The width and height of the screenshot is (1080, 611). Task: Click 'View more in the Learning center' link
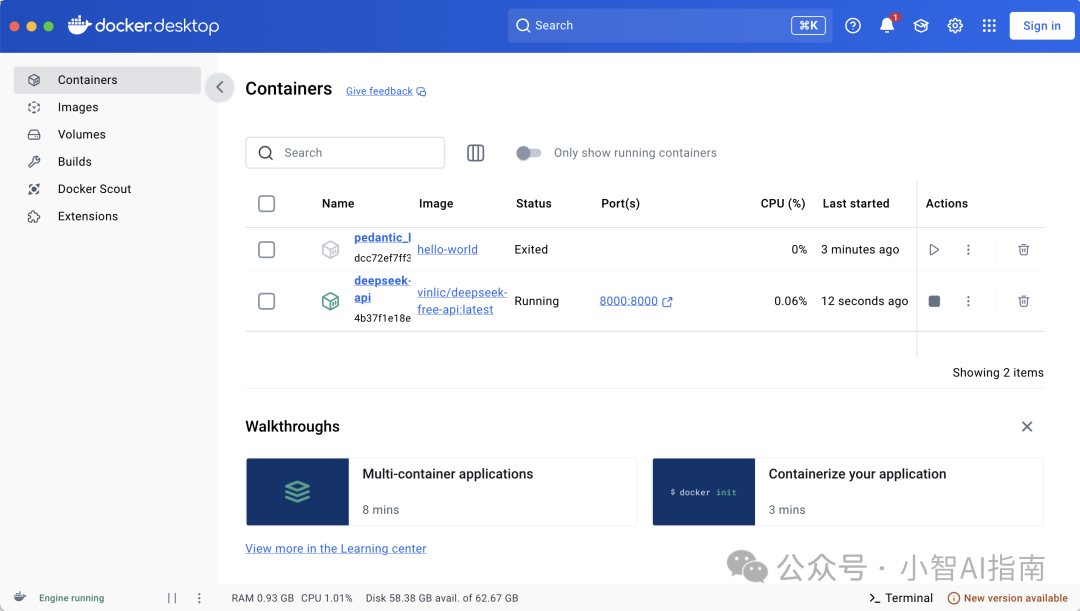335,548
